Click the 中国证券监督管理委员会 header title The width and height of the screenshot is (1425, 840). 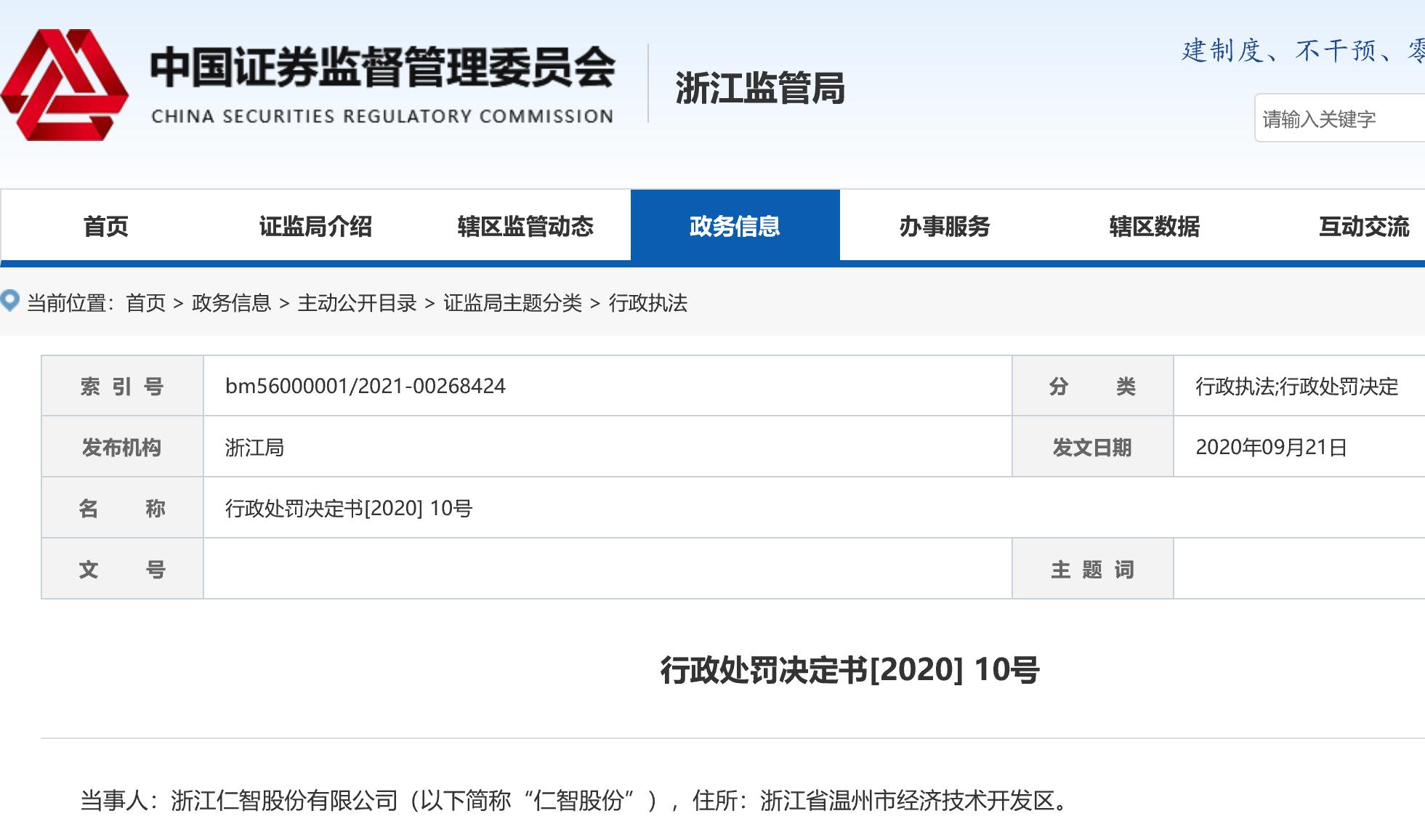point(383,68)
